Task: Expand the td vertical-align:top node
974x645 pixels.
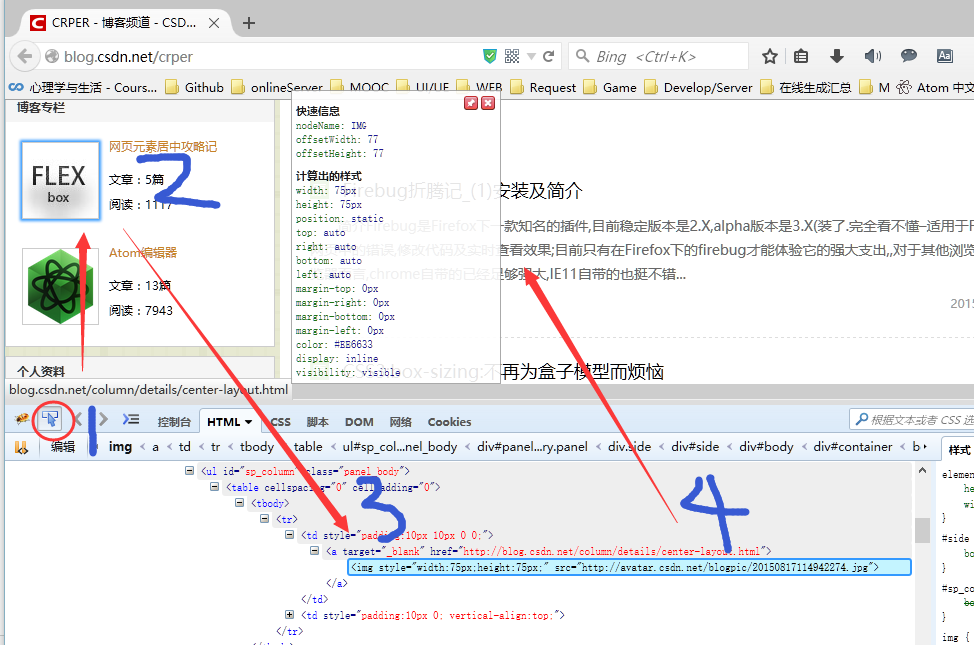Action: pos(289,615)
